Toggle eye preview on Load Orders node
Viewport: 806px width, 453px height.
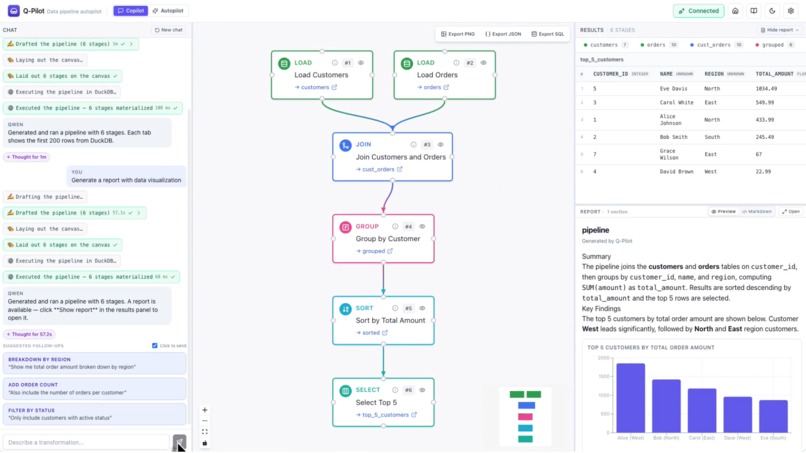tap(483, 63)
